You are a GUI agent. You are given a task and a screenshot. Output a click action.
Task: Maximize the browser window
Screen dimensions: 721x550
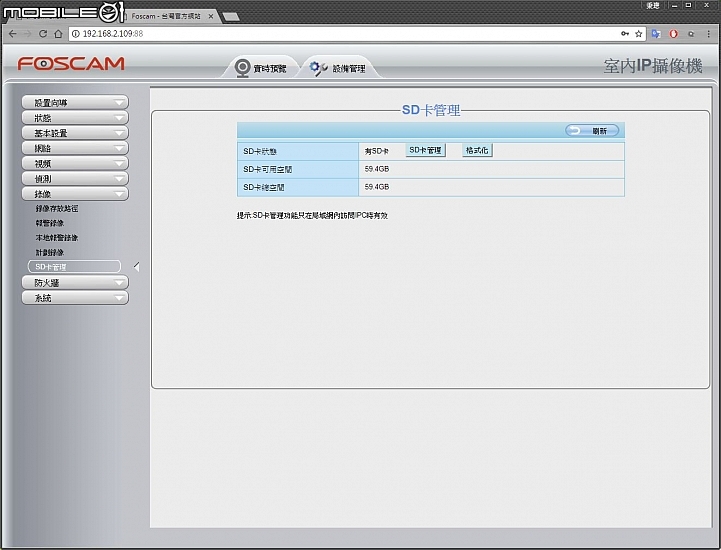[x=688, y=6]
